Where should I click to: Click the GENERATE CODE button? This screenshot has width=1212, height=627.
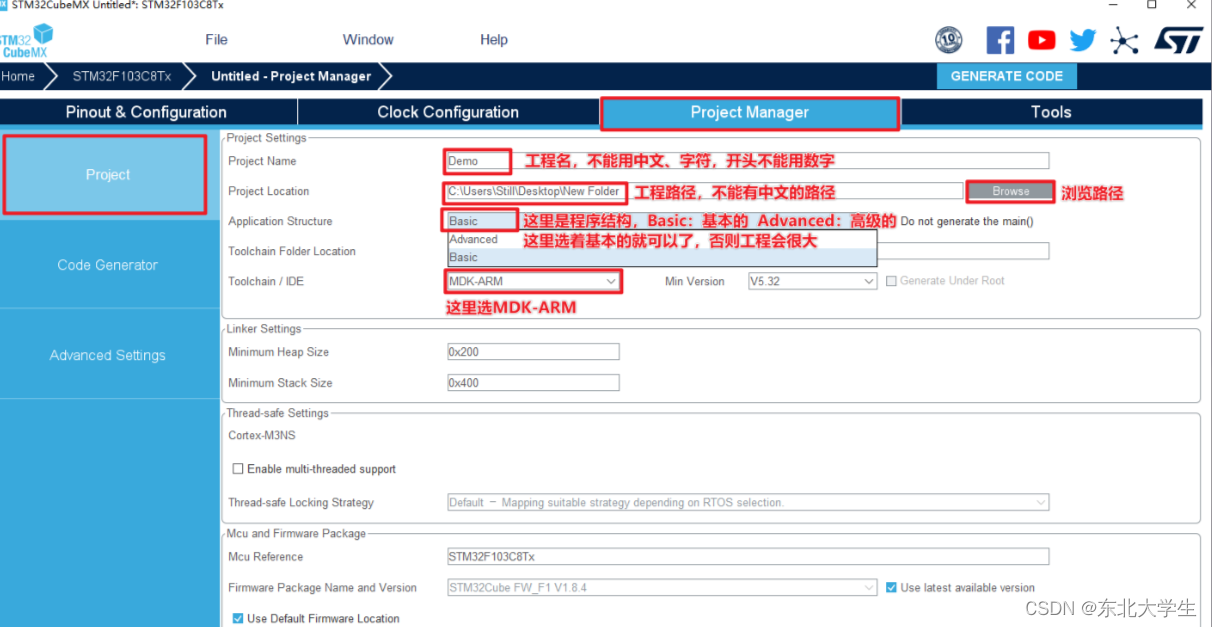pyautogui.click(x=1007, y=76)
